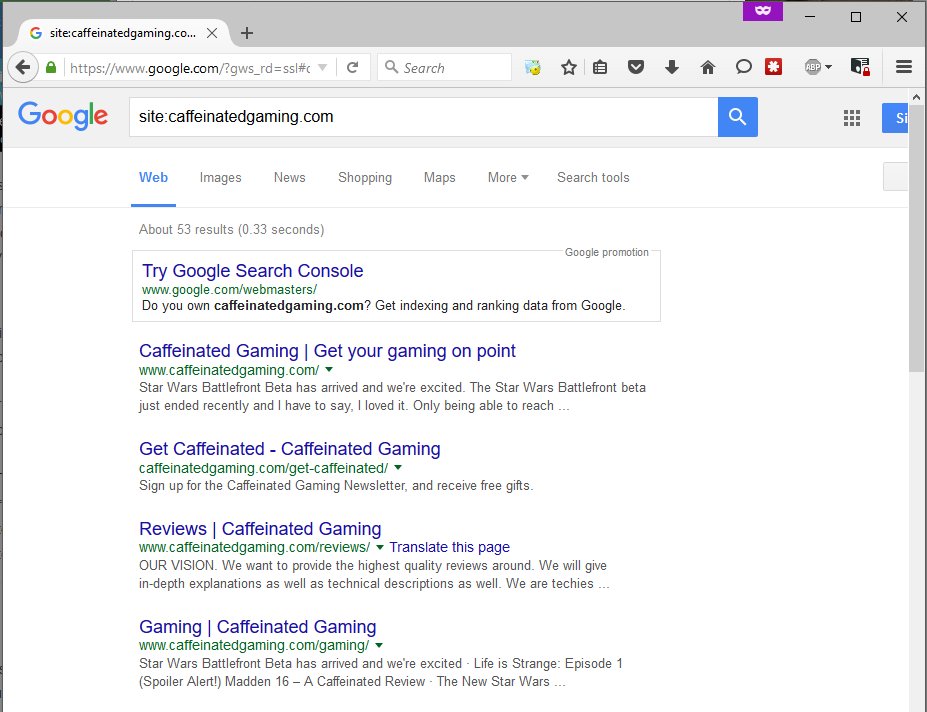927x712 pixels.
Task: Open the Try Google Search Console link
Action: click(252, 271)
